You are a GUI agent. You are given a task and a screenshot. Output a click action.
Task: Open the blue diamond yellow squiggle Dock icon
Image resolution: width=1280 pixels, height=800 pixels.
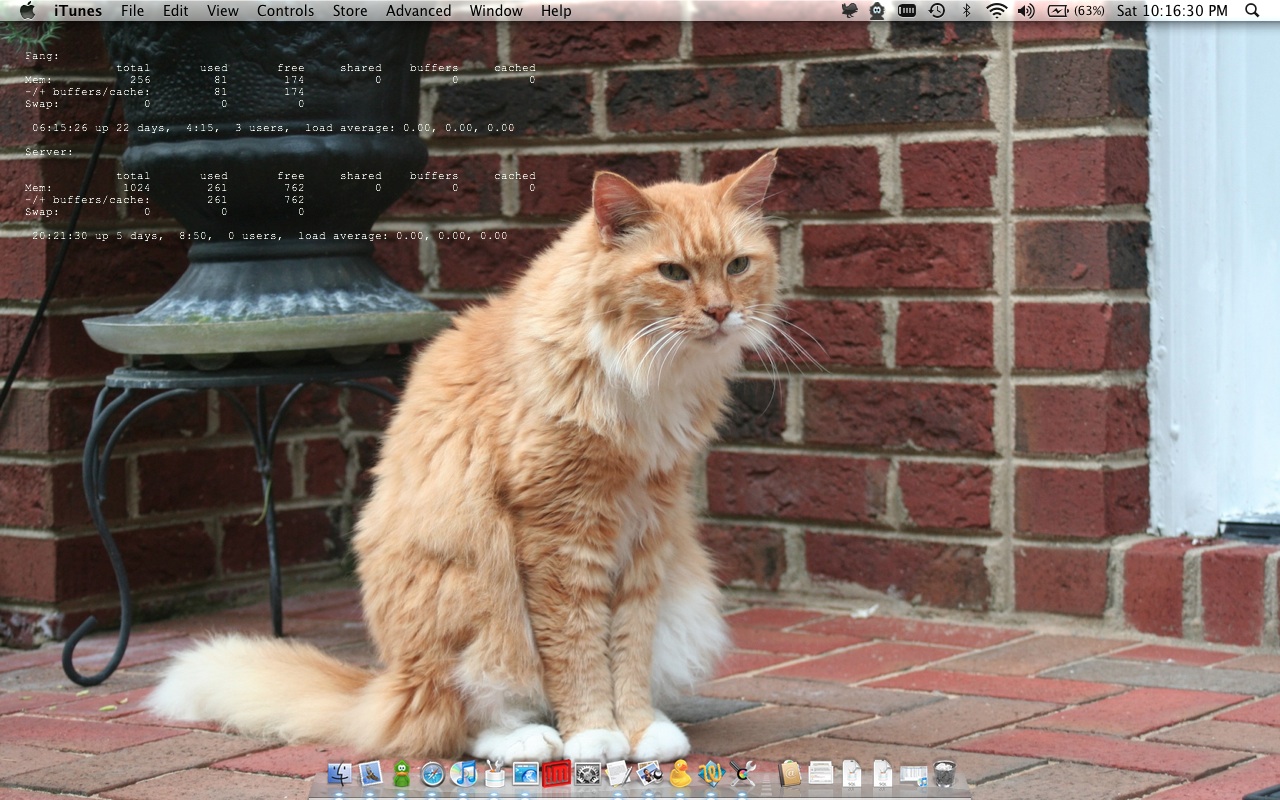click(x=711, y=772)
